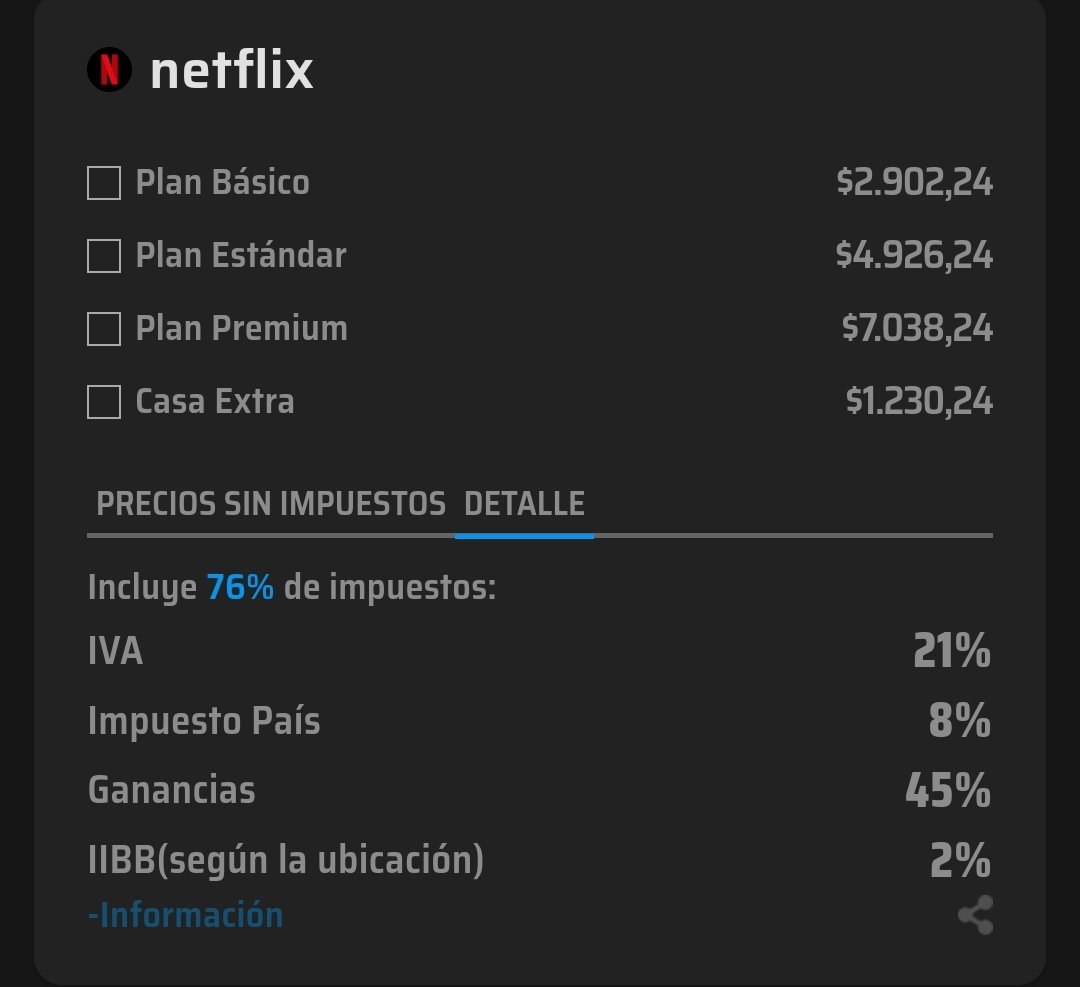Viewport: 1080px width, 987px height.
Task: Check the Casa Extra checkbox
Action: click(103, 402)
